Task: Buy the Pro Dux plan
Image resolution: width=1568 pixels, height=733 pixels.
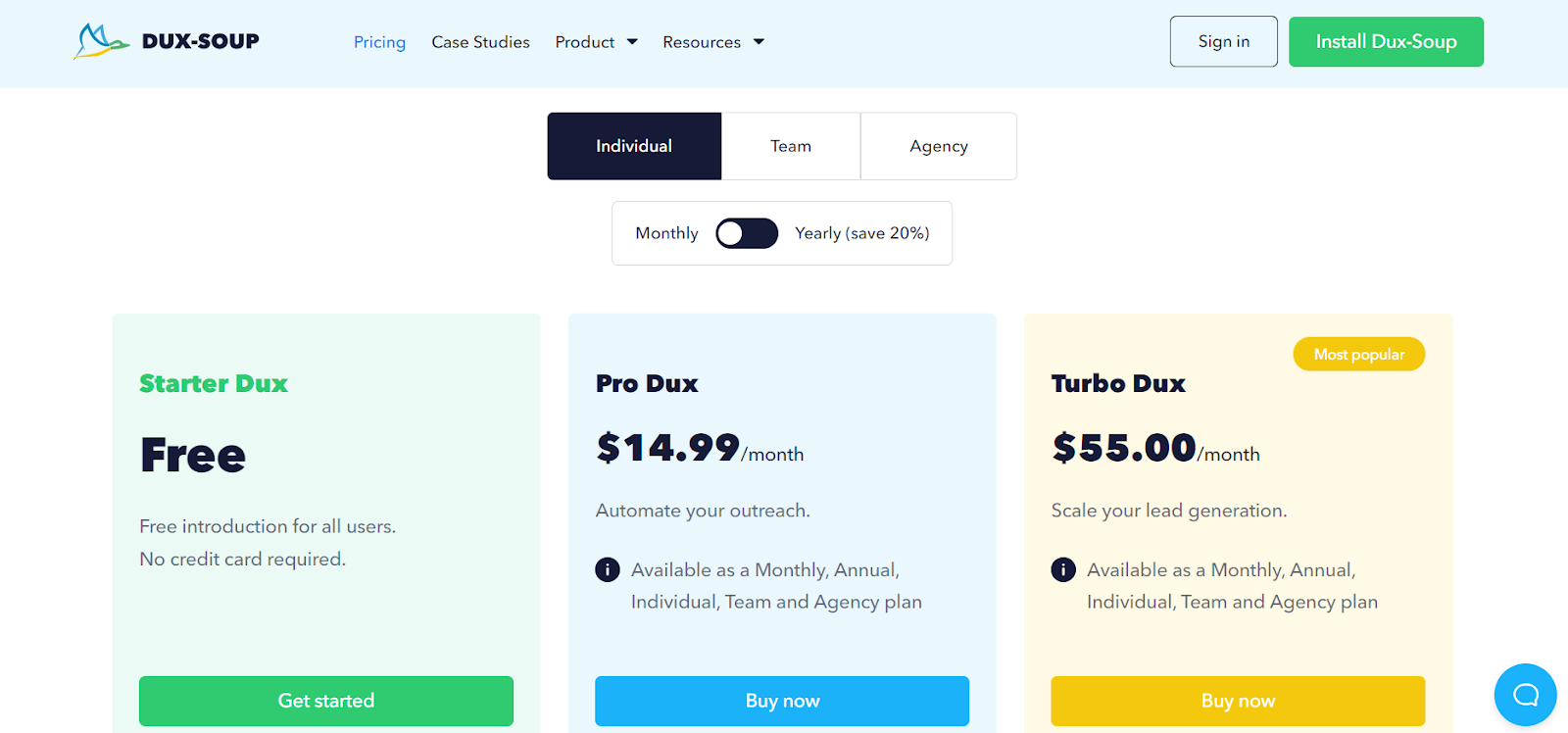Action: (x=782, y=701)
